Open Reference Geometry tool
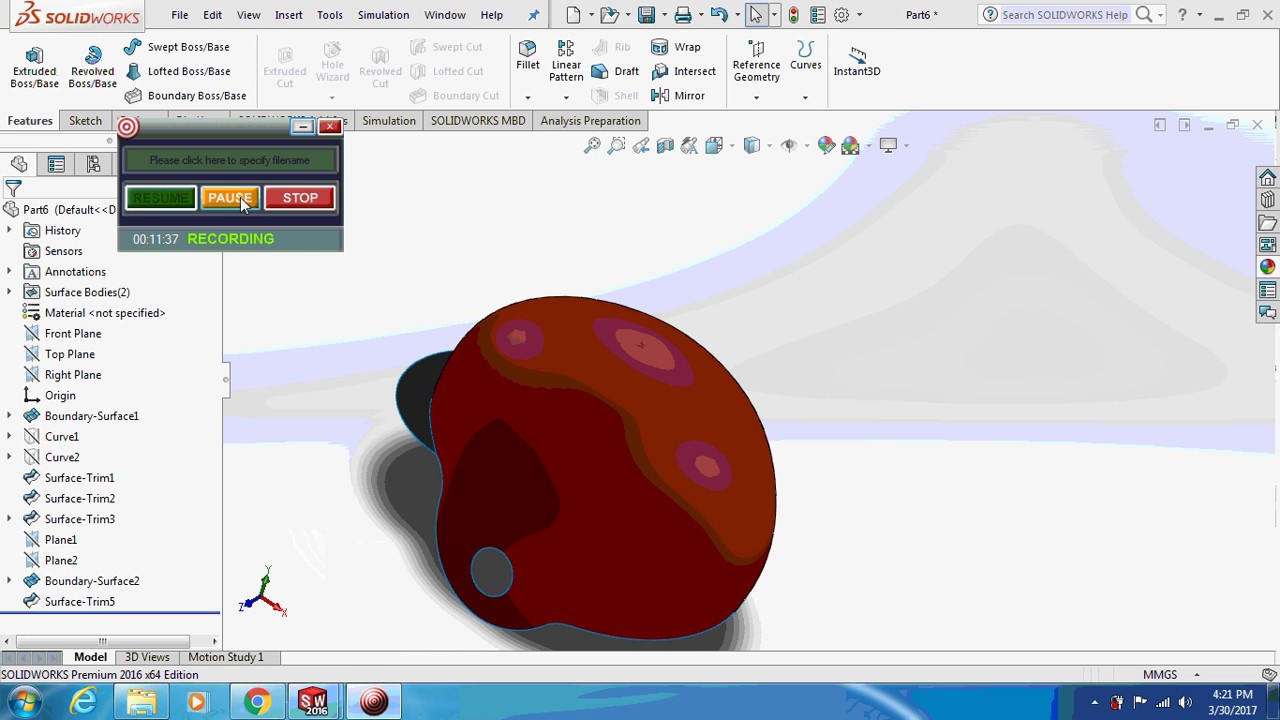 pyautogui.click(x=756, y=62)
